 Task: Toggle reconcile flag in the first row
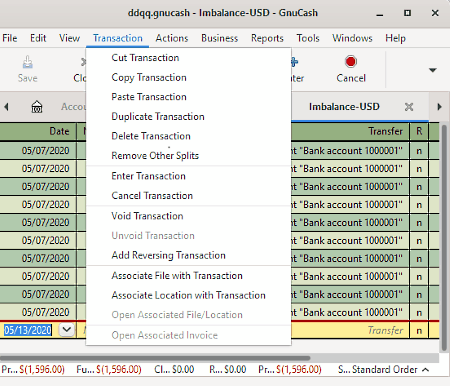click(419, 151)
